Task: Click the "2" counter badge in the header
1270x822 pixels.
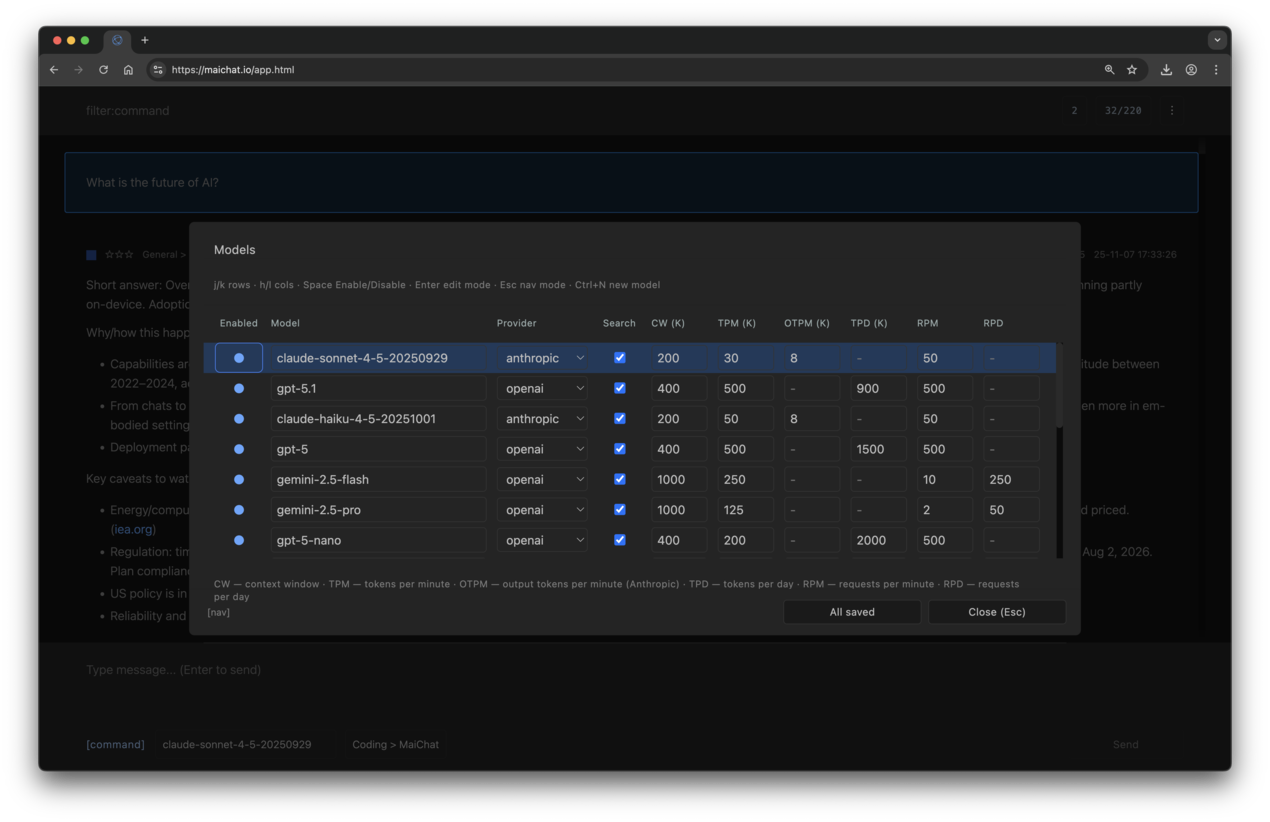Action: [1074, 110]
